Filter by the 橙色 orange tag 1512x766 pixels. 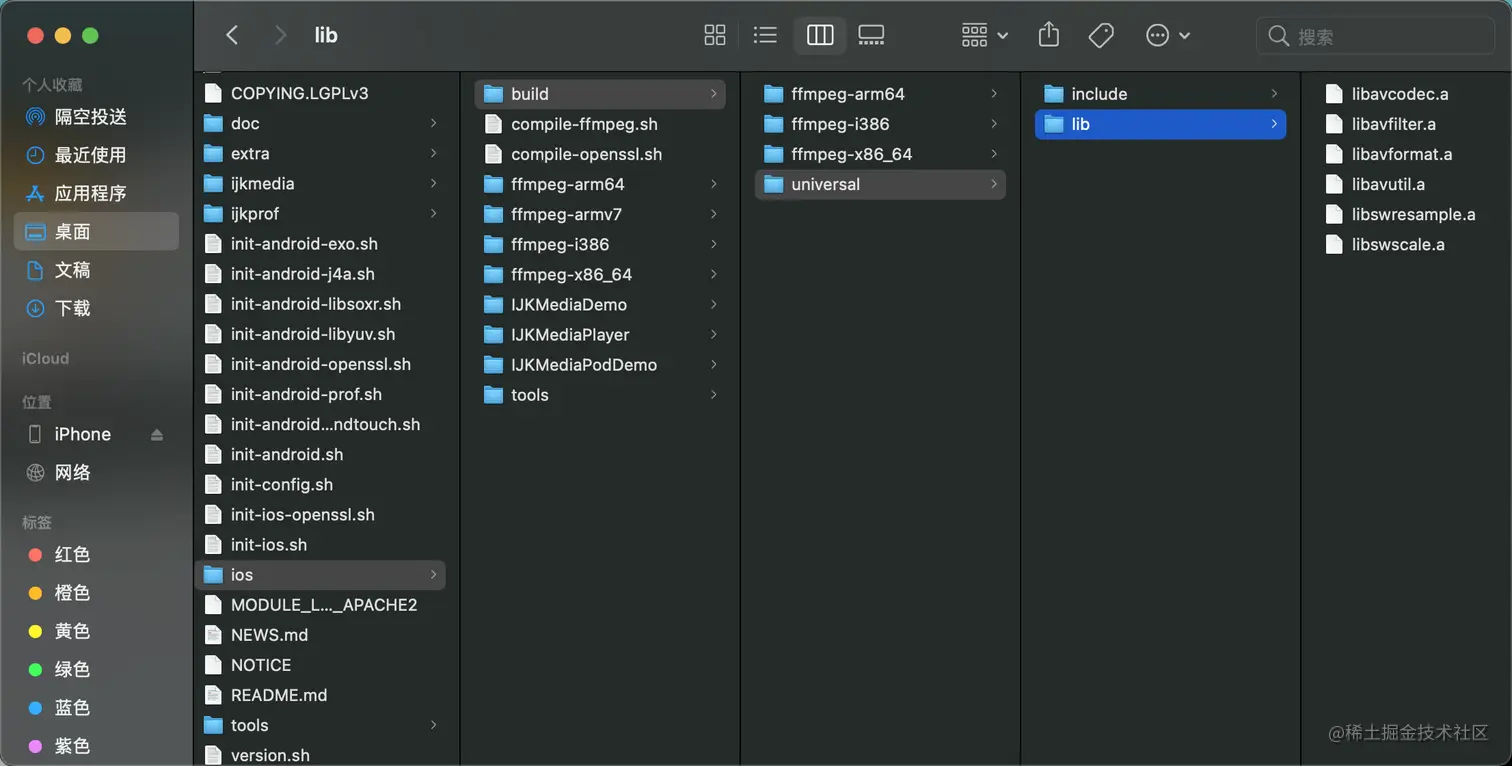click(x=96, y=592)
